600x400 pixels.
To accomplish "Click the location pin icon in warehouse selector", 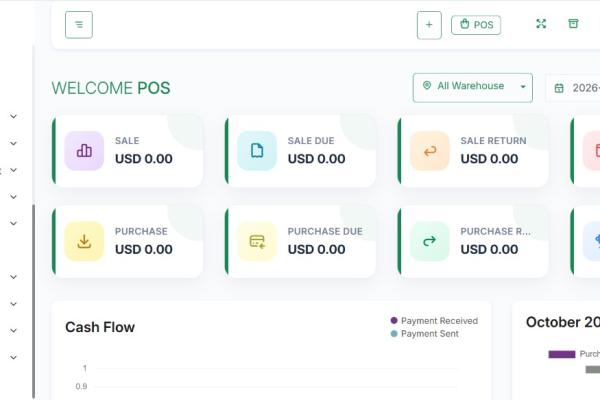I will click(427, 85).
